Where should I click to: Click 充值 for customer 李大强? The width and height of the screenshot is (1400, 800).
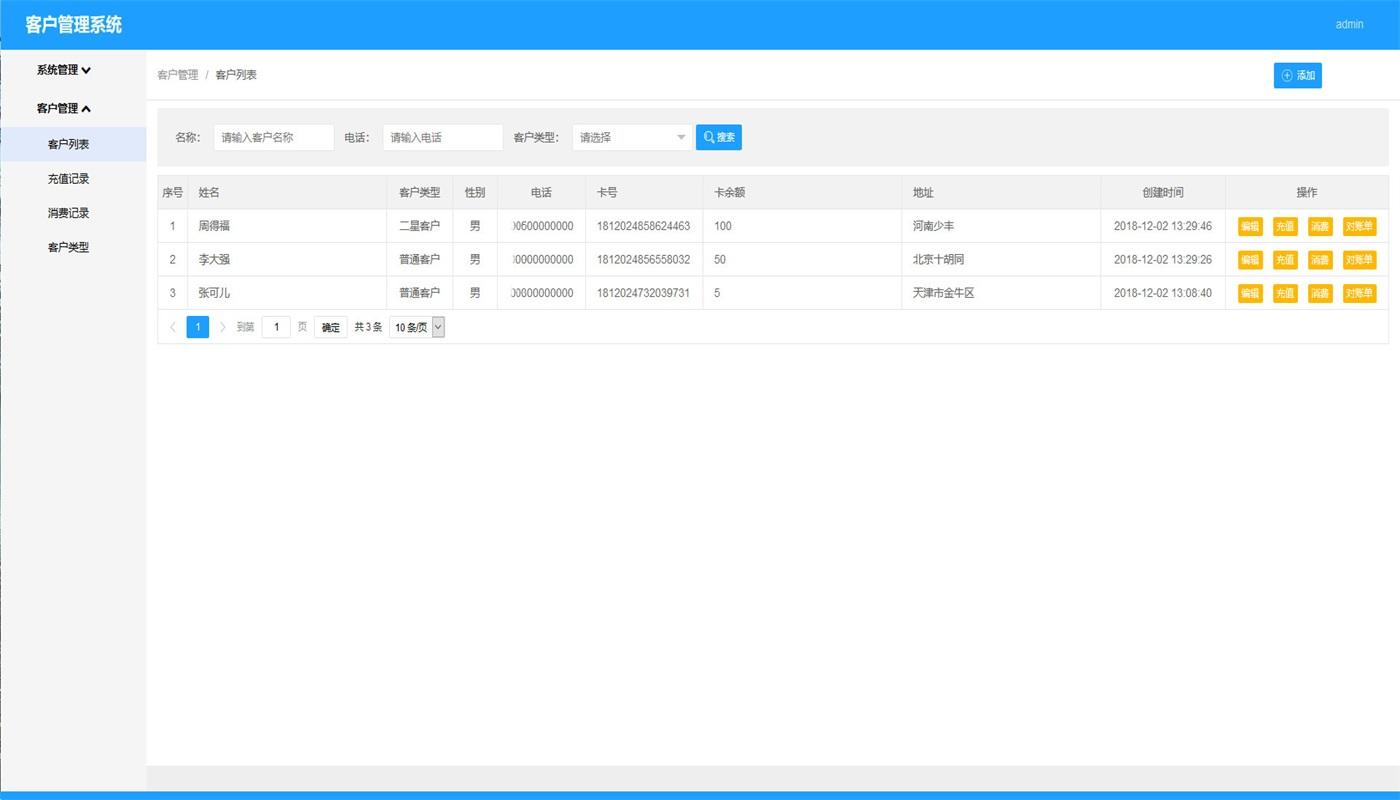point(1285,260)
